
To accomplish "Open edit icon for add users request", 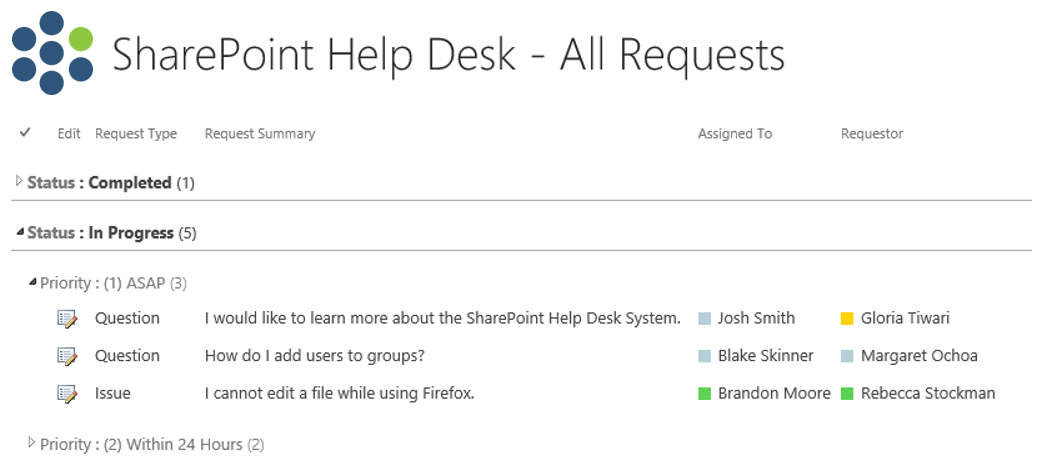I will 67,356.
